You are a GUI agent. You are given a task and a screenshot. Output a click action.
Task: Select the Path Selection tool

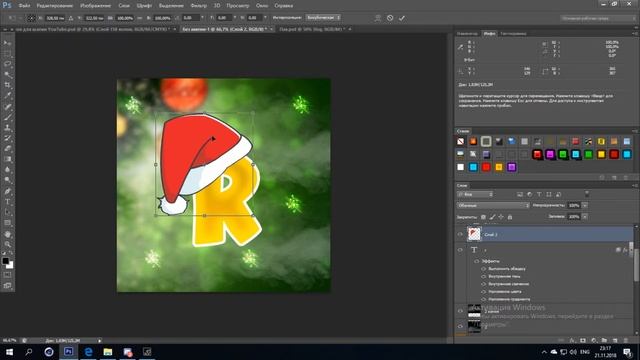pos(7,213)
